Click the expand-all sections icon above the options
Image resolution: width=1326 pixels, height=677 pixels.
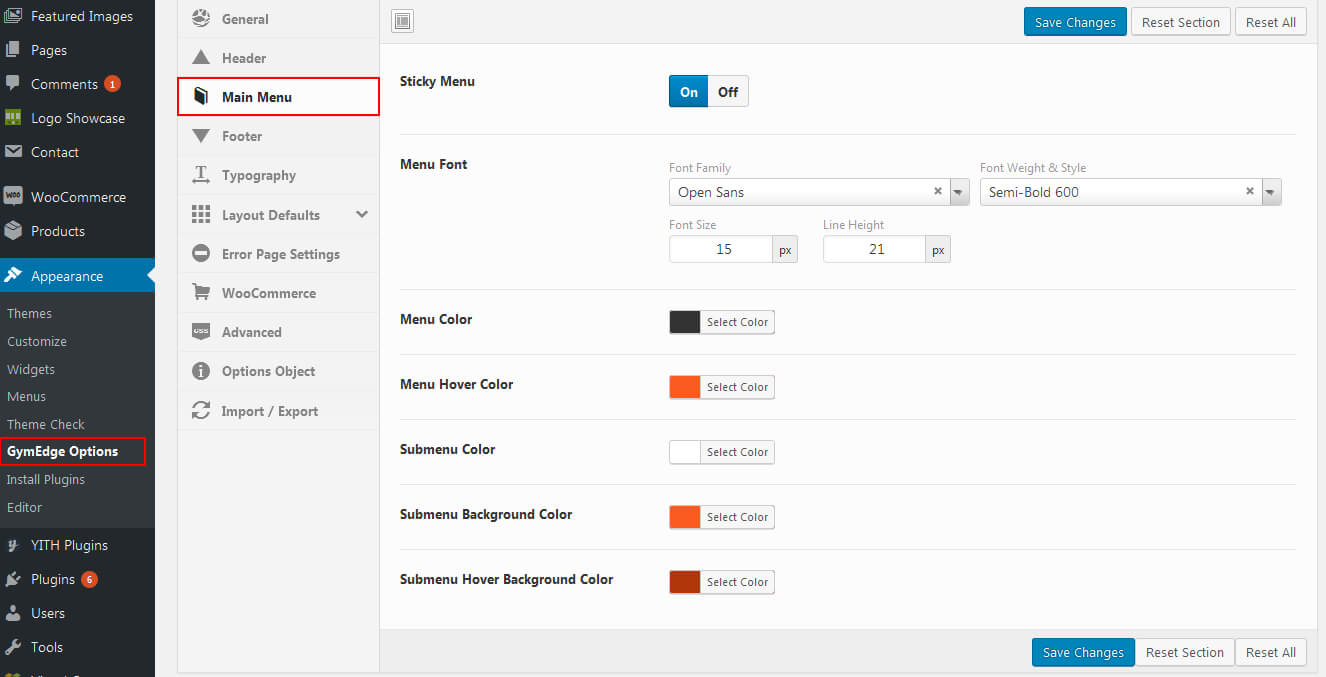pos(402,22)
